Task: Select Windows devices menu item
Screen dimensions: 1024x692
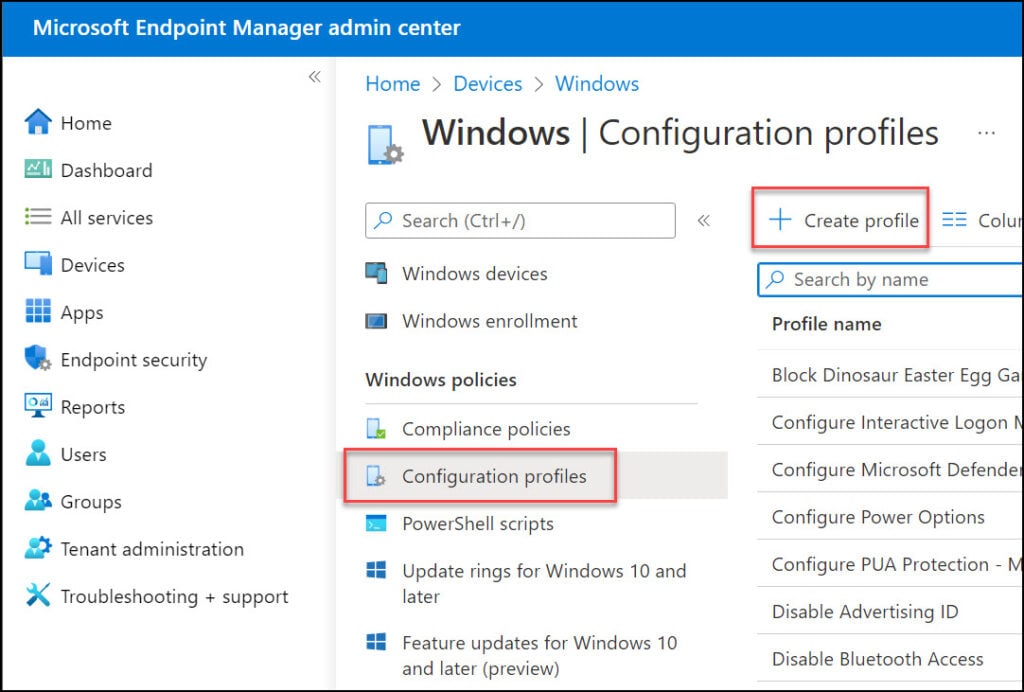Action: [475, 274]
